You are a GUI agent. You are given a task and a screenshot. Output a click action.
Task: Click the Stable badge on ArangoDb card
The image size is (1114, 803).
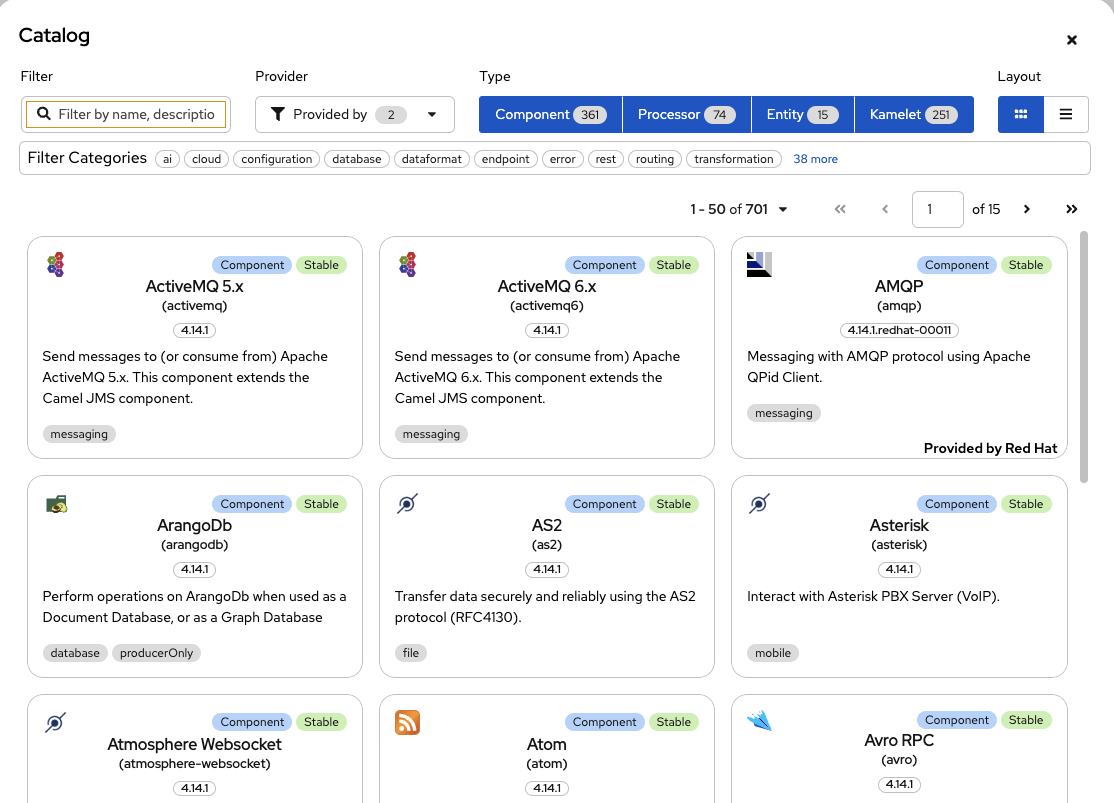[321, 504]
